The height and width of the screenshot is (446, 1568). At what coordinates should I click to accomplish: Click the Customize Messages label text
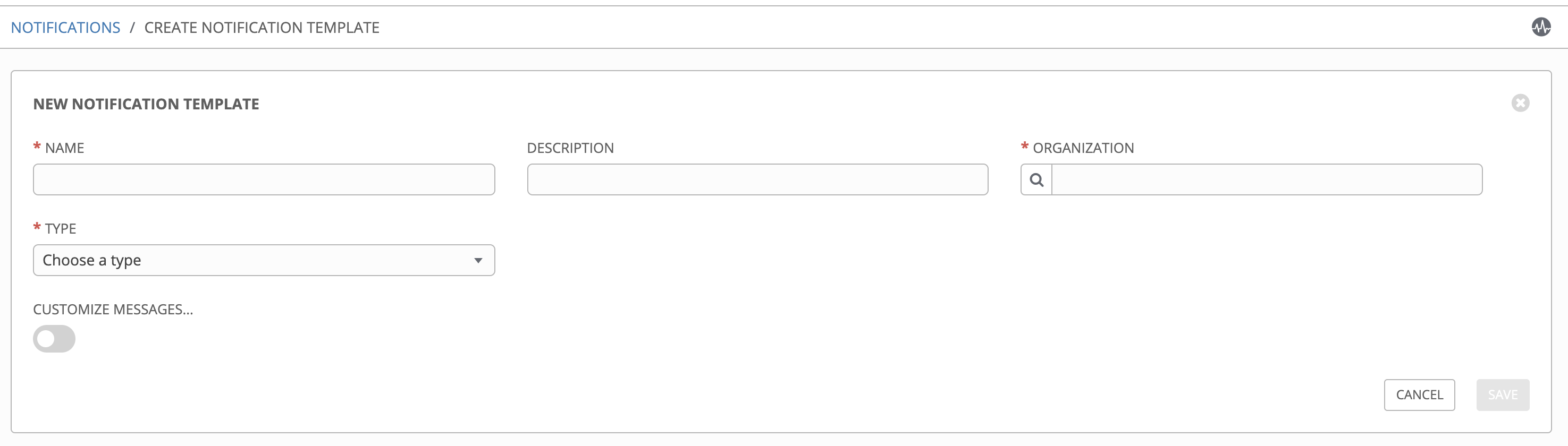pyautogui.click(x=113, y=310)
